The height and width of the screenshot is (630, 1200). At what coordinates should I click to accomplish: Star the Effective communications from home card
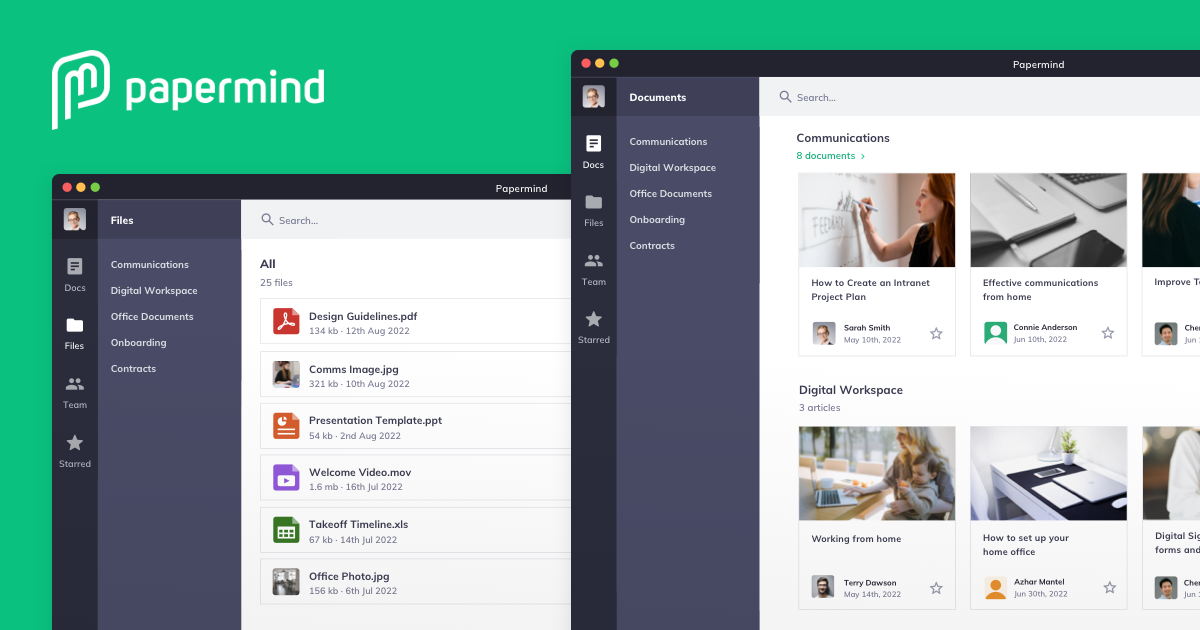(x=1107, y=333)
